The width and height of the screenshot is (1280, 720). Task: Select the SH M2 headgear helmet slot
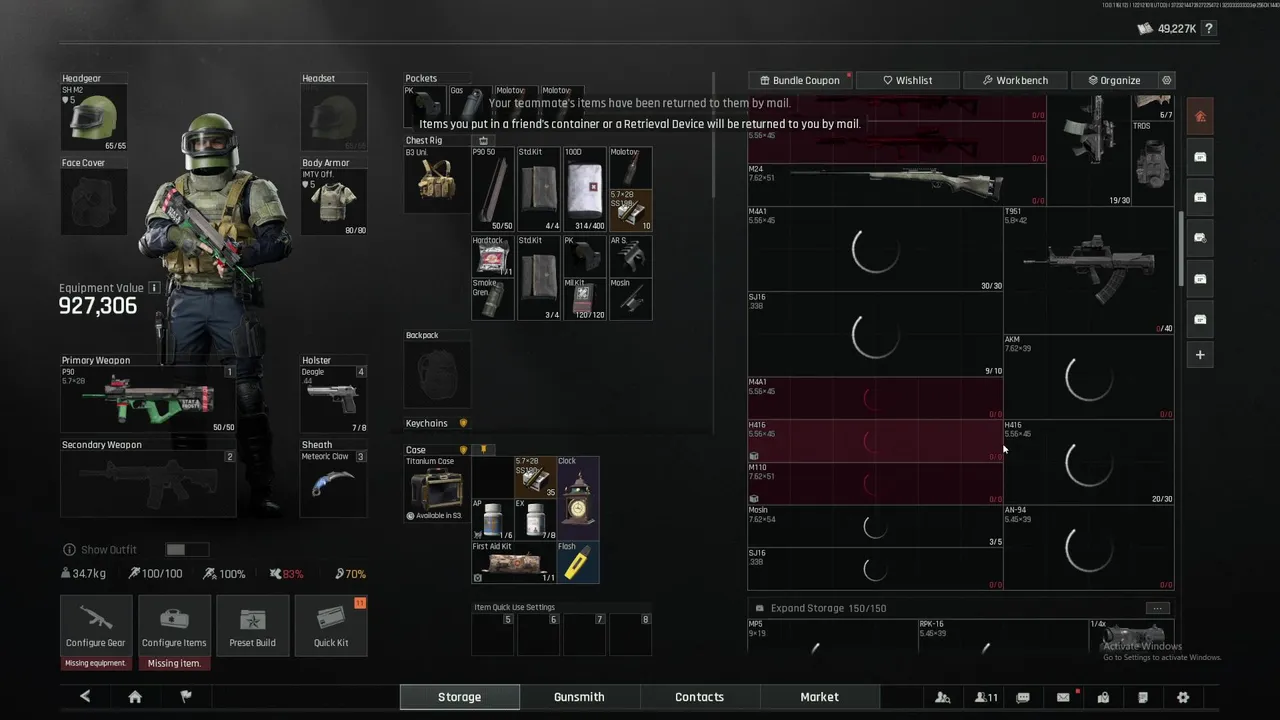click(x=94, y=118)
